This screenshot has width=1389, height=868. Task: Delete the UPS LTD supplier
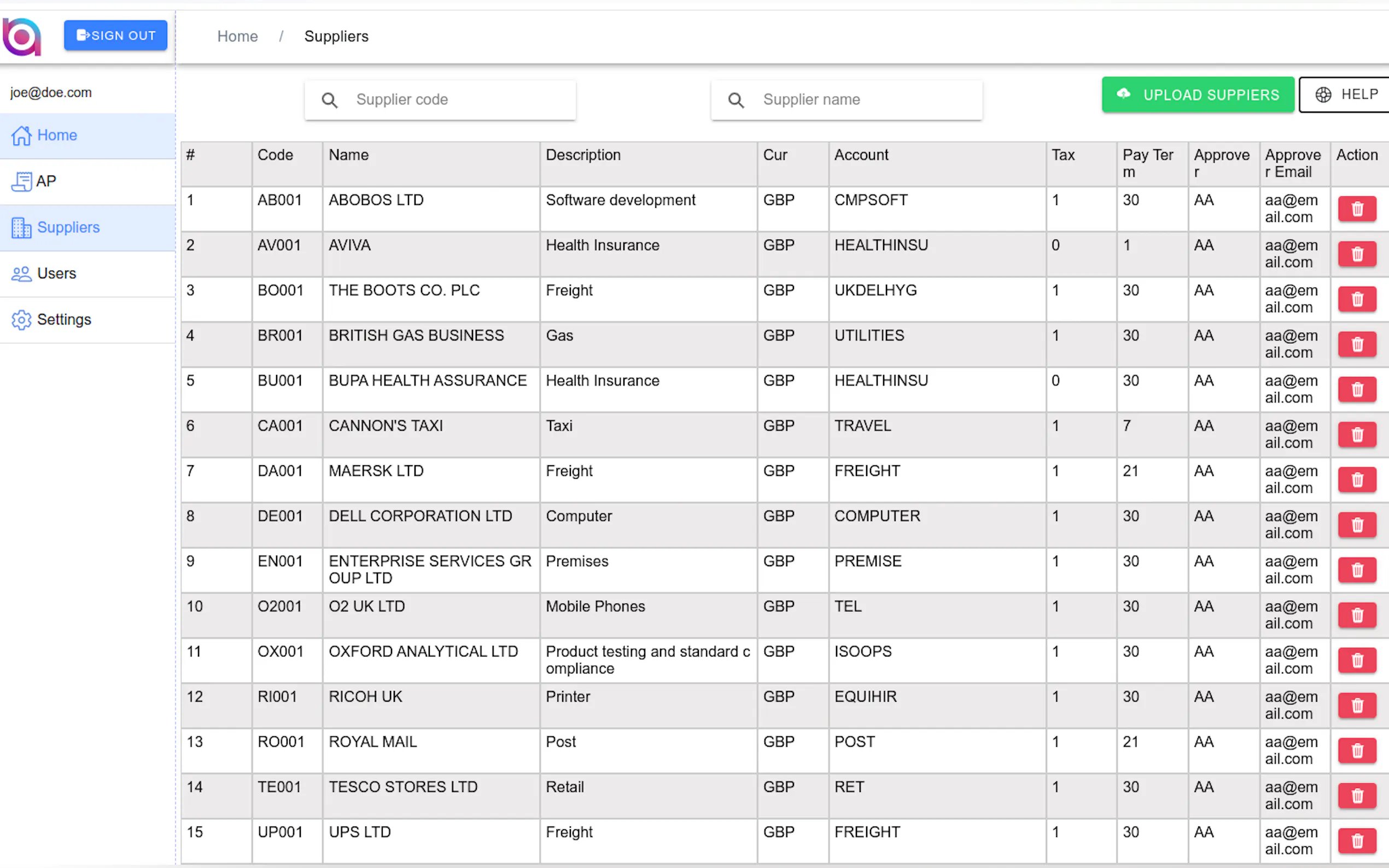coord(1357,841)
